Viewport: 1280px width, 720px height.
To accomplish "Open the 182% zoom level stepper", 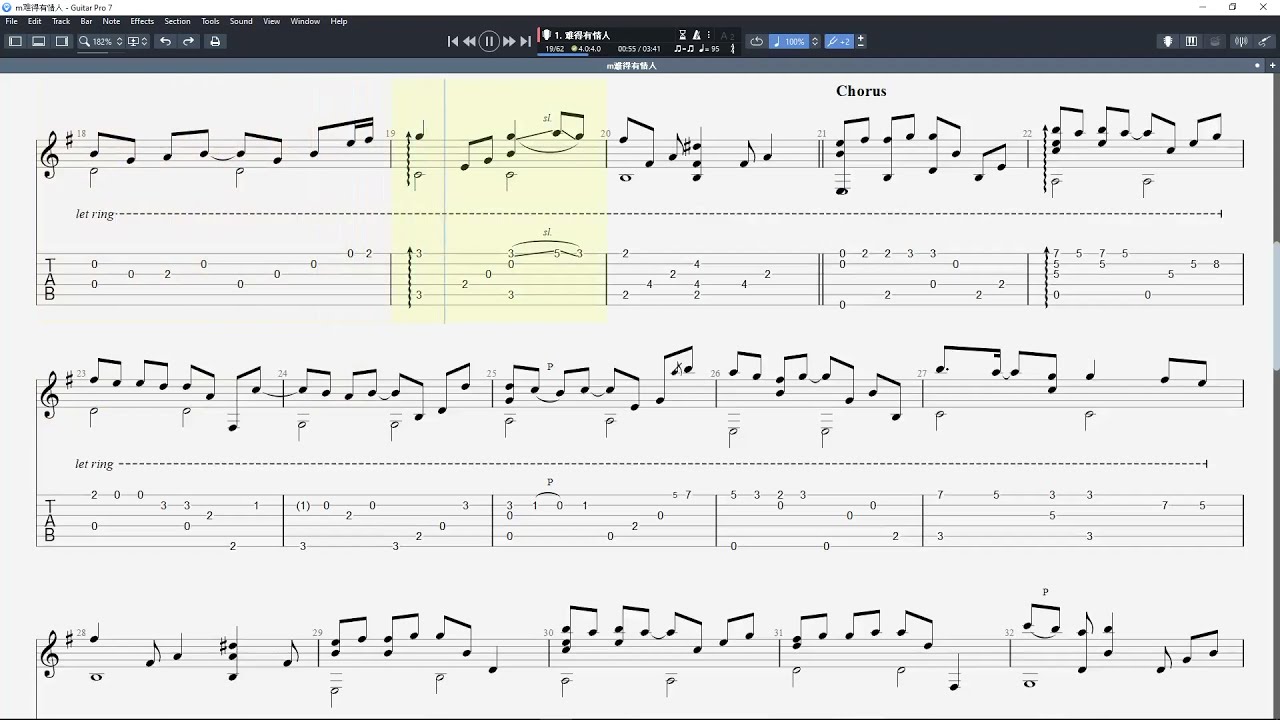I will click(x=119, y=41).
